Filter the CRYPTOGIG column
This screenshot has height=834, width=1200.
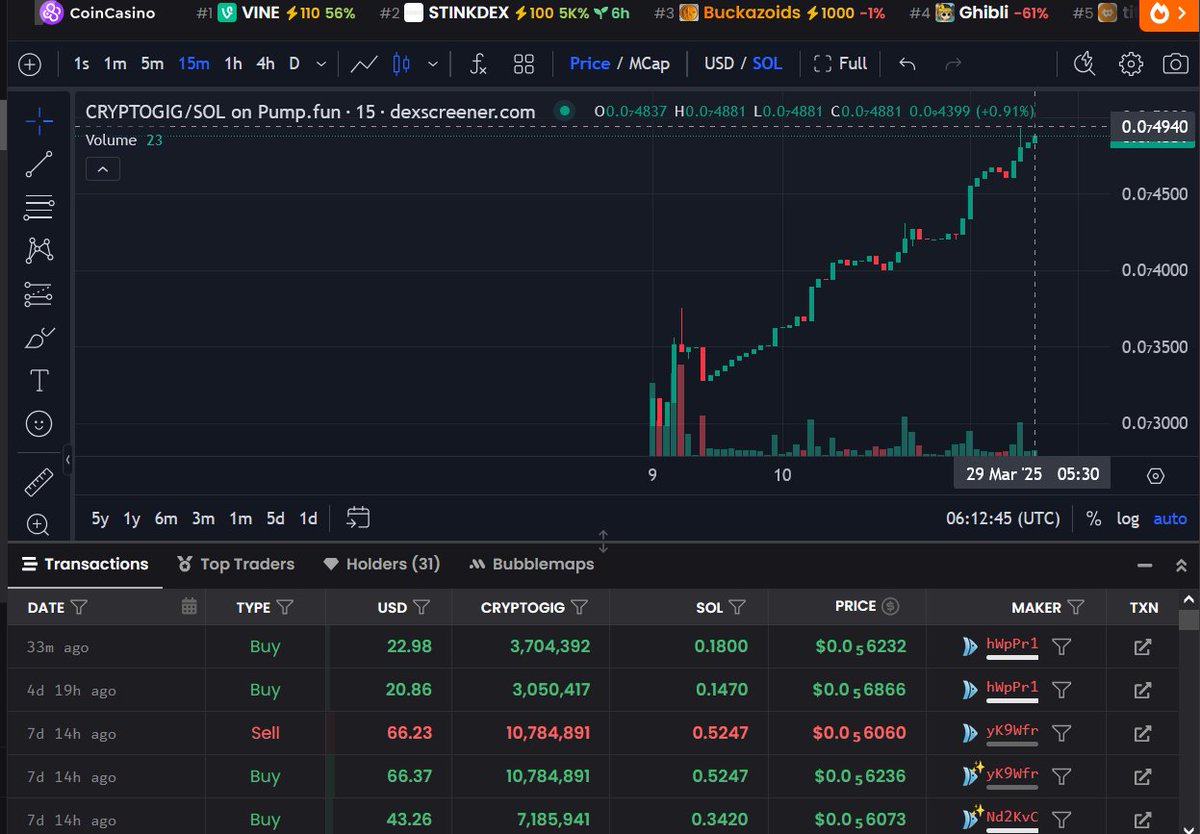tap(579, 607)
